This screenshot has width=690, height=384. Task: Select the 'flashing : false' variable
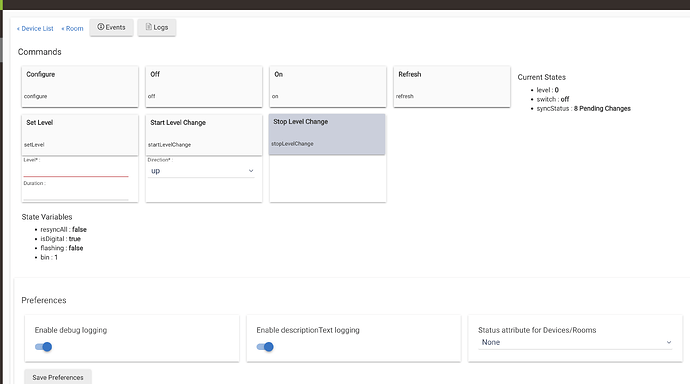[x=62, y=248]
